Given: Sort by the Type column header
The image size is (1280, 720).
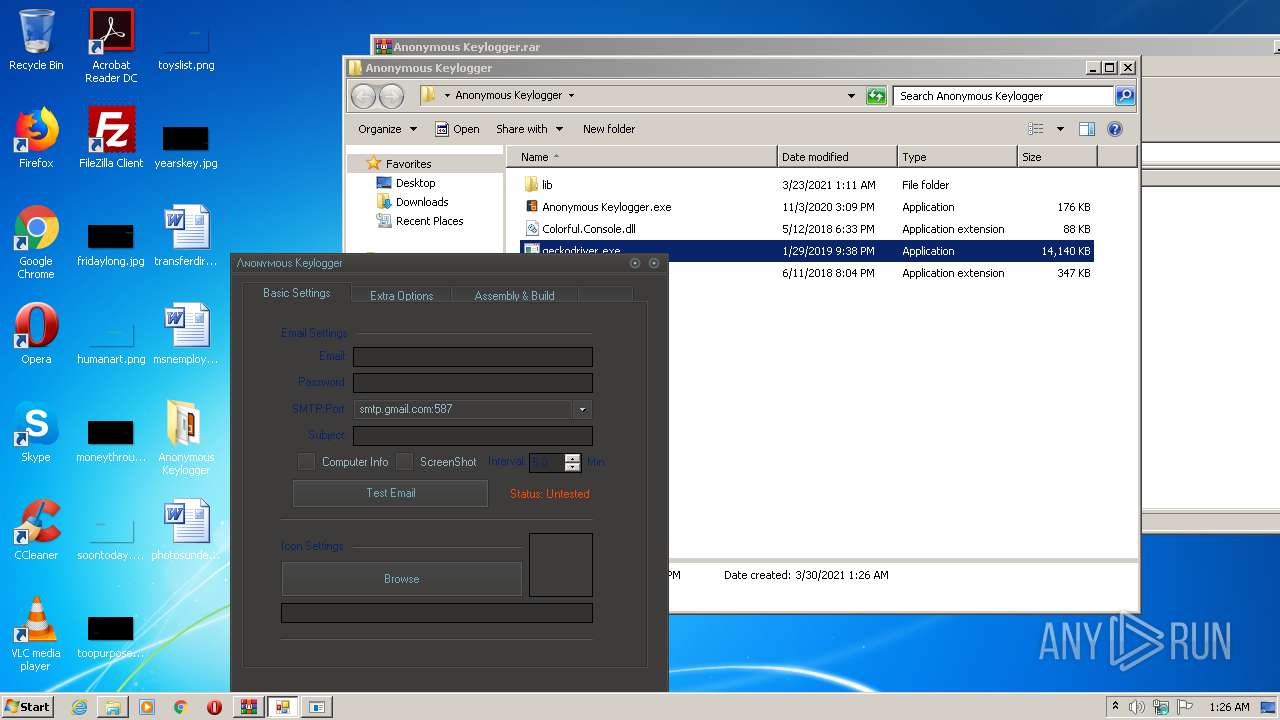Looking at the screenshot, I should pyautogui.click(x=957, y=157).
